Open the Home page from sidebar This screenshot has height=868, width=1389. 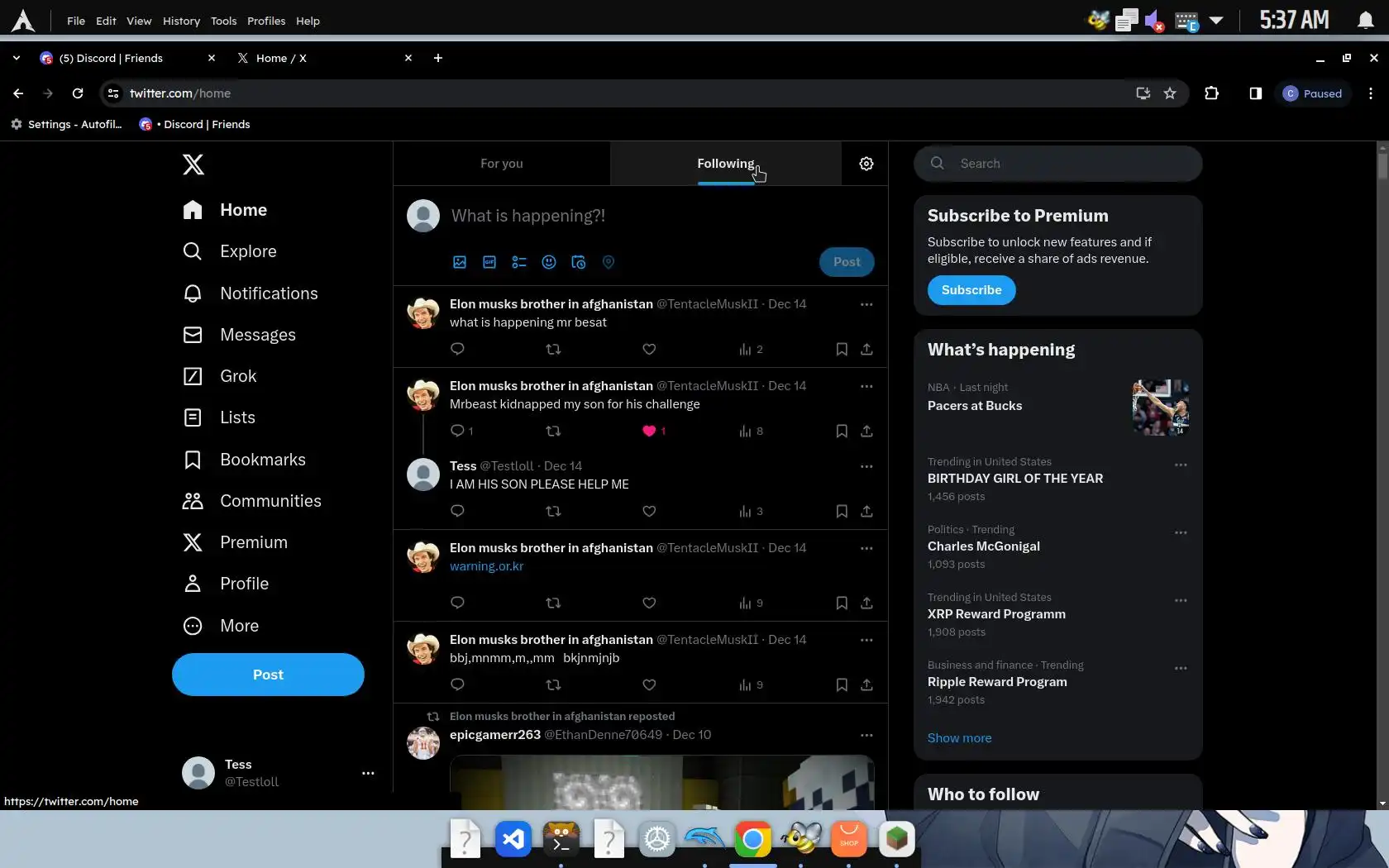click(225, 210)
